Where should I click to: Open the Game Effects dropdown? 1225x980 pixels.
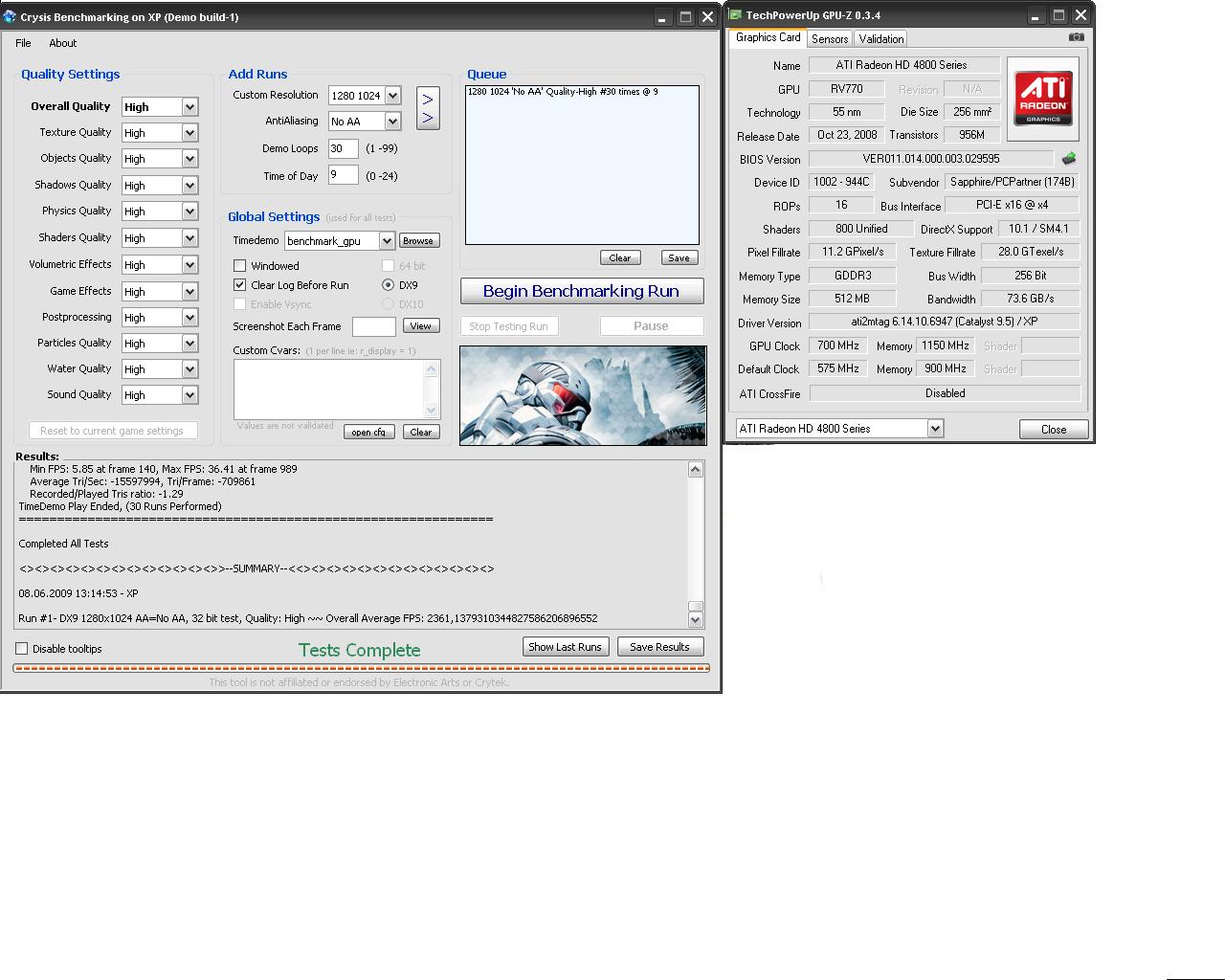189,292
